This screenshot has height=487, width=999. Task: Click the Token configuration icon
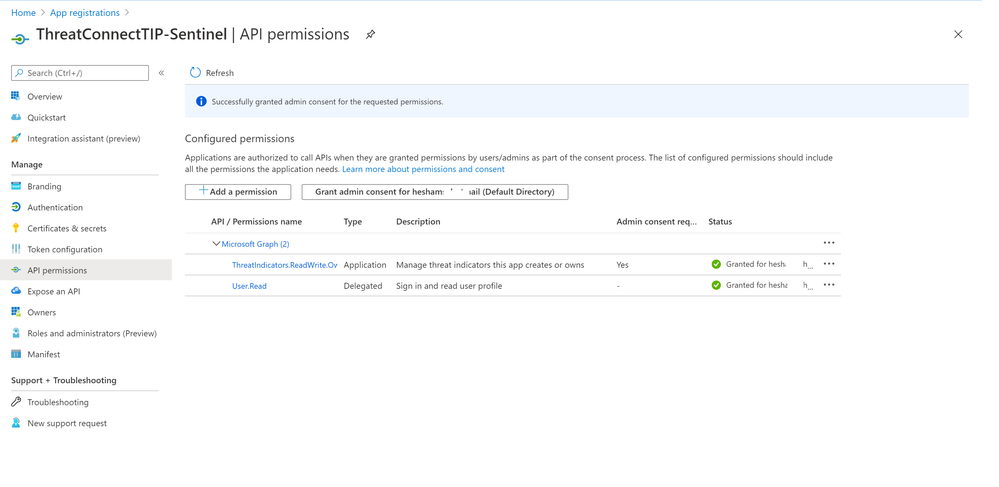pos(16,249)
